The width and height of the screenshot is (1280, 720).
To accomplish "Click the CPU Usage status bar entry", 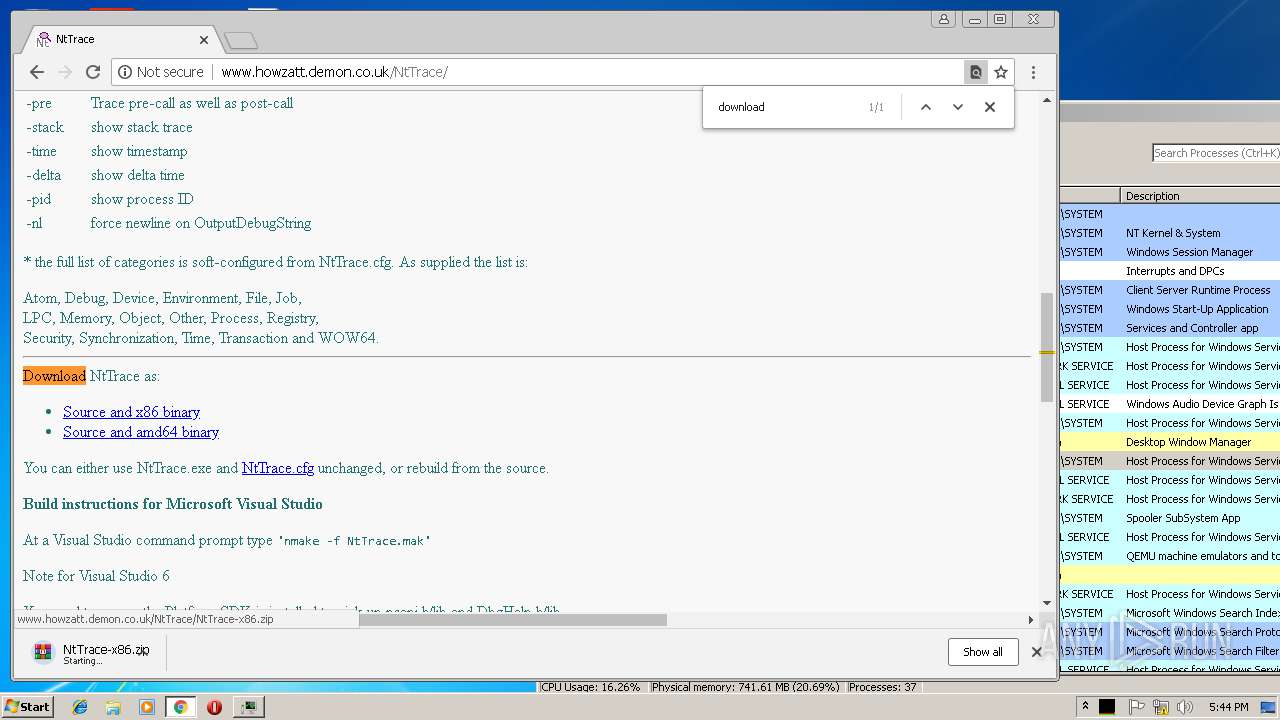I will click(x=592, y=687).
